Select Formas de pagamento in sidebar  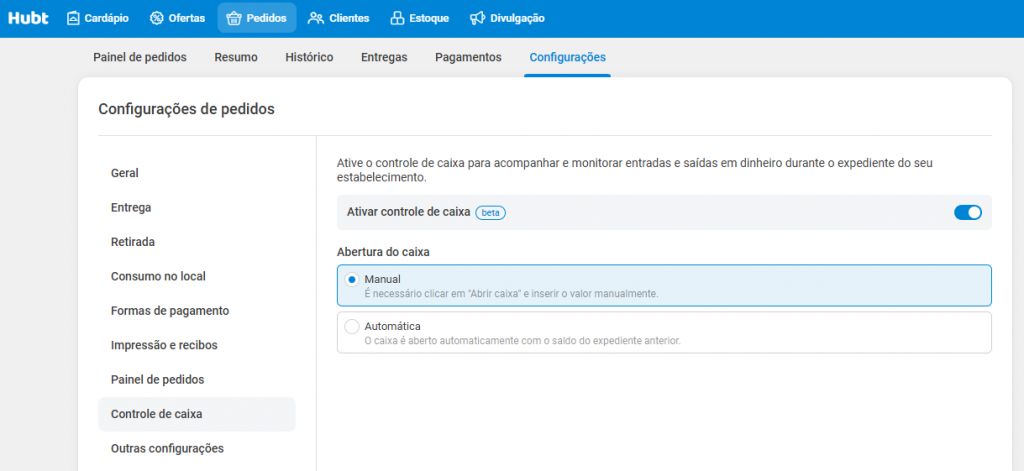click(x=170, y=311)
